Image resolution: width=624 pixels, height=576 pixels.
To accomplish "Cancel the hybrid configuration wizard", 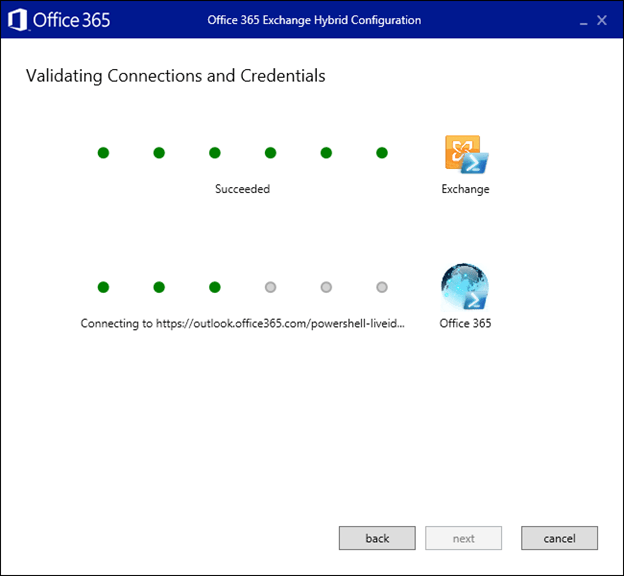I will pyautogui.click(x=559, y=538).
